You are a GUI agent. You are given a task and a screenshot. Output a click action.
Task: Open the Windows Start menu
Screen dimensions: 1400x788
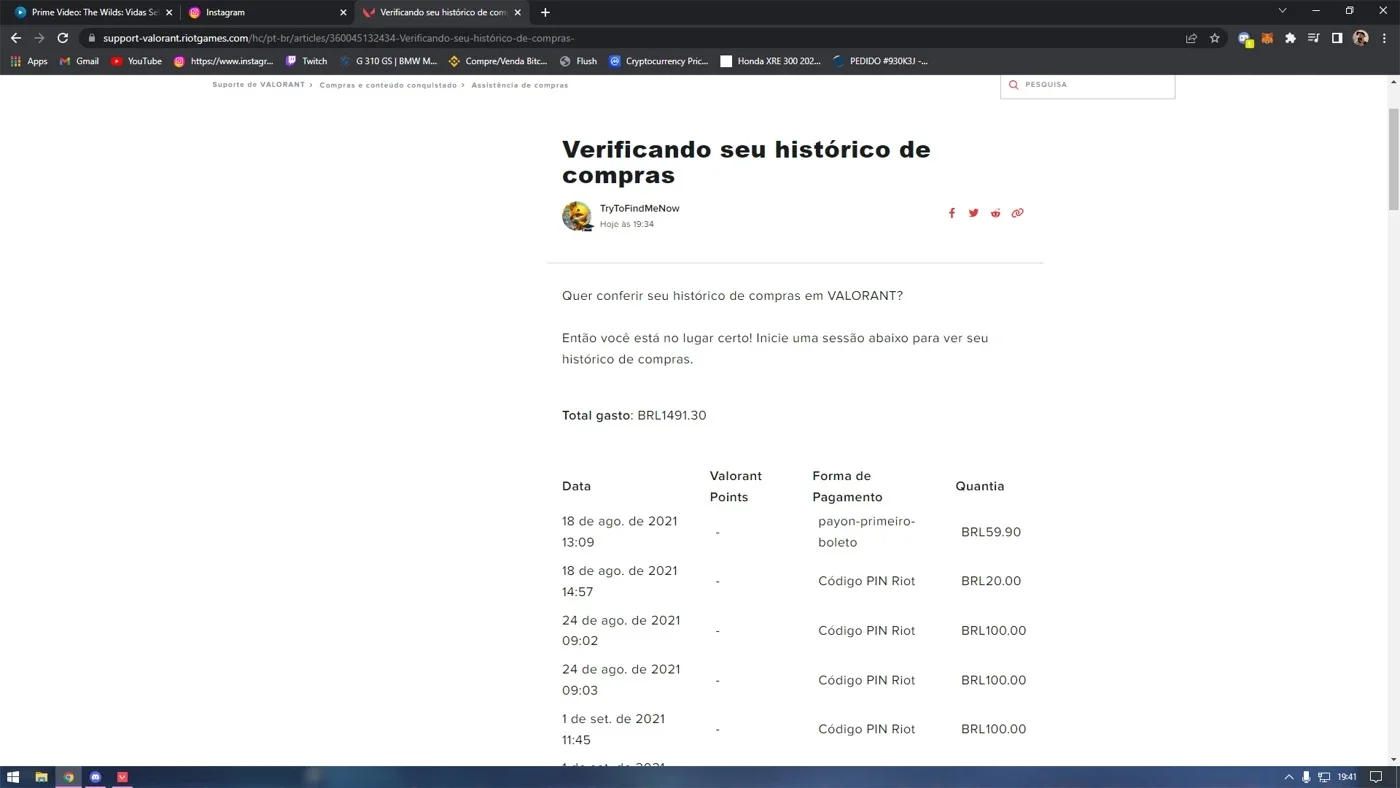(x=13, y=777)
